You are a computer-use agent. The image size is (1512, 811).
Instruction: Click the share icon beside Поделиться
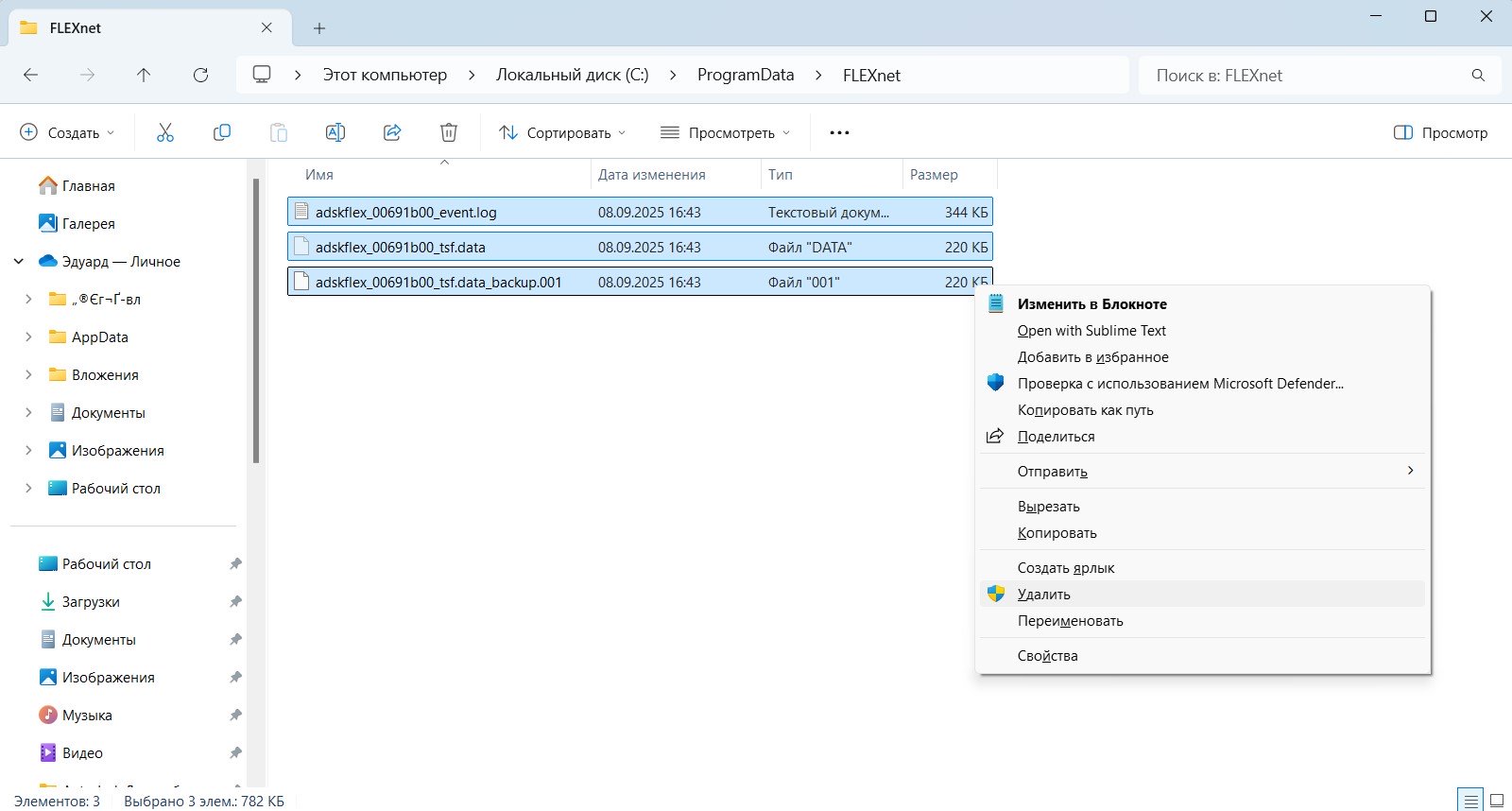coord(995,436)
